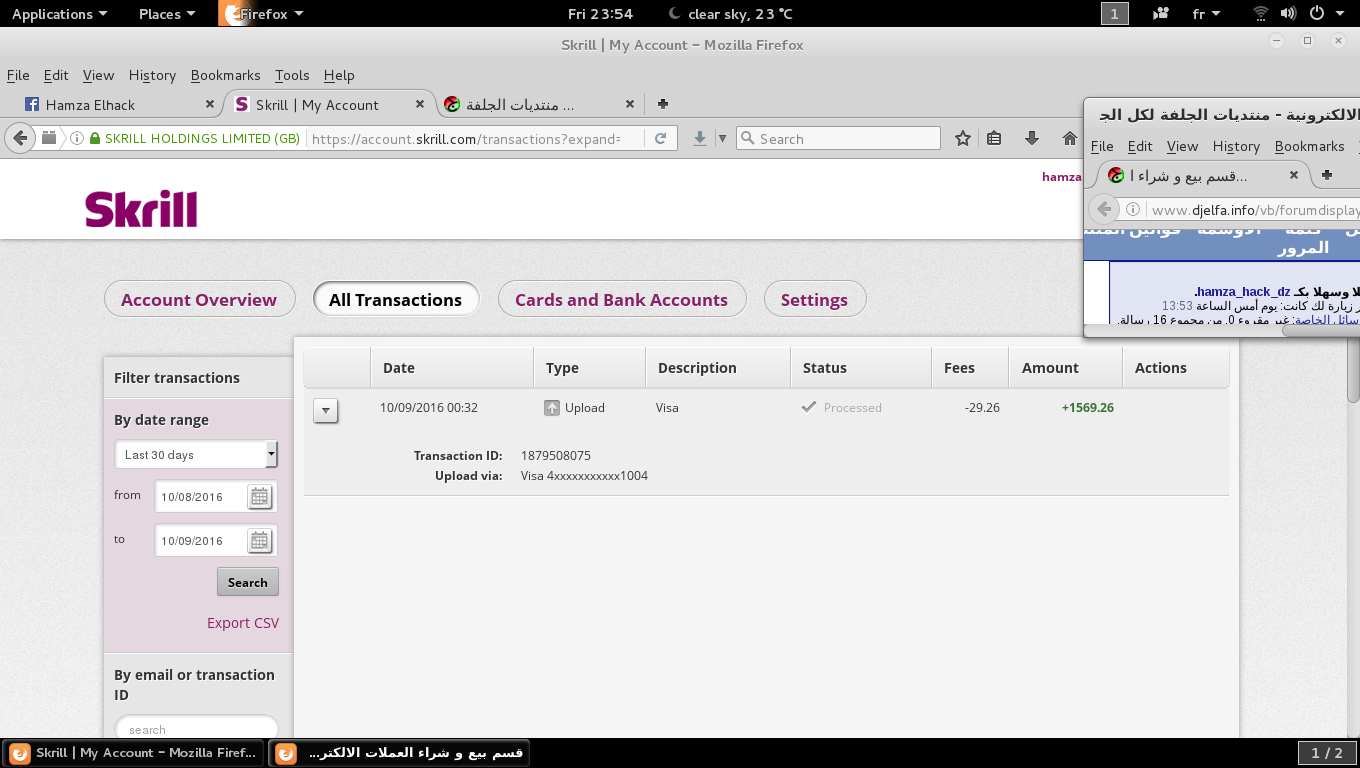The height and width of the screenshot is (768, 1360).
Task: Click the search magnifier icon in search bar
Action: pyautogui.click(x=746, y=138)
